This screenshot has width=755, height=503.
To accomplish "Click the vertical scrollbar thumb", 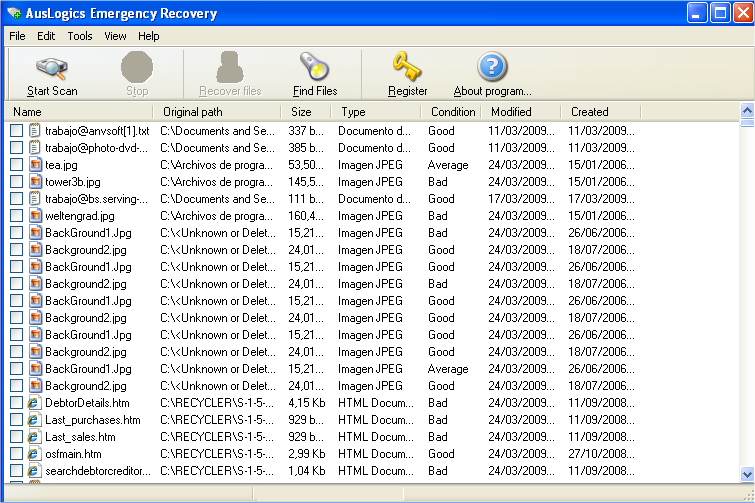I will pos(747,123).
